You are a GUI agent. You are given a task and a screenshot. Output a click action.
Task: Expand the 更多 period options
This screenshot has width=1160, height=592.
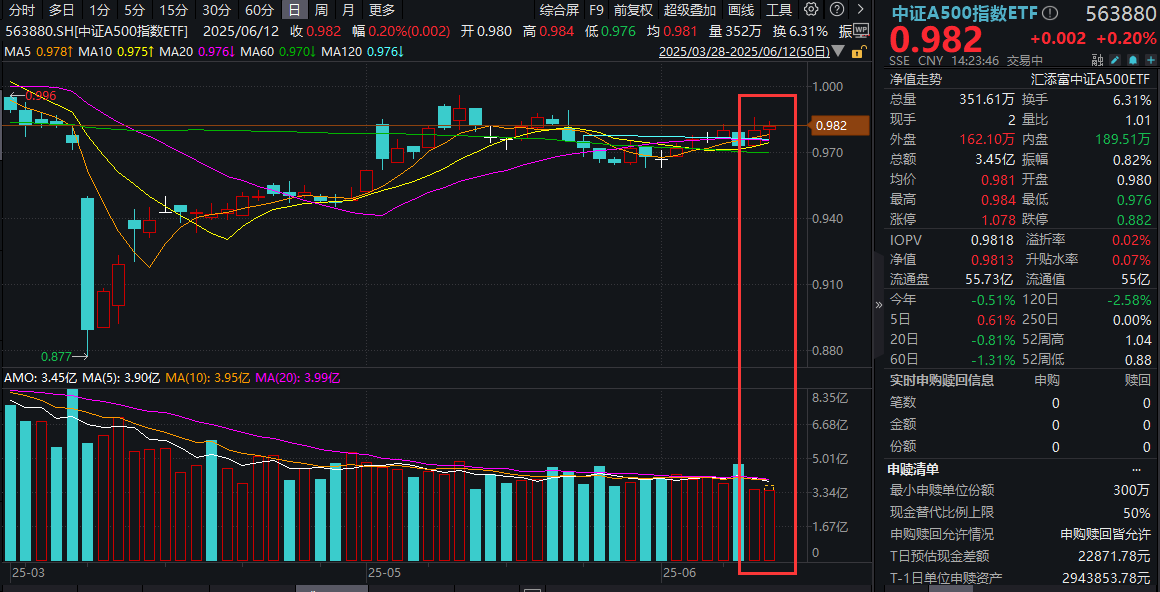(382, 10)
